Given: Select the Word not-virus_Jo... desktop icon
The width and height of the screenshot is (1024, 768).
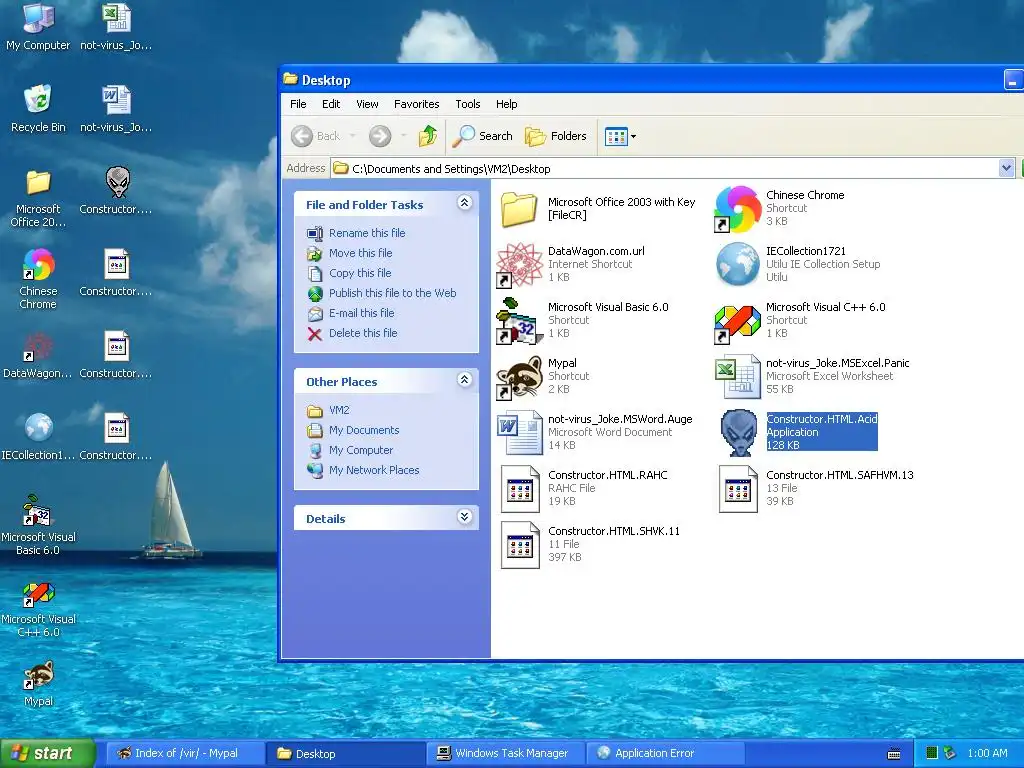Looking at the screenshot, I should pos(116,108).
